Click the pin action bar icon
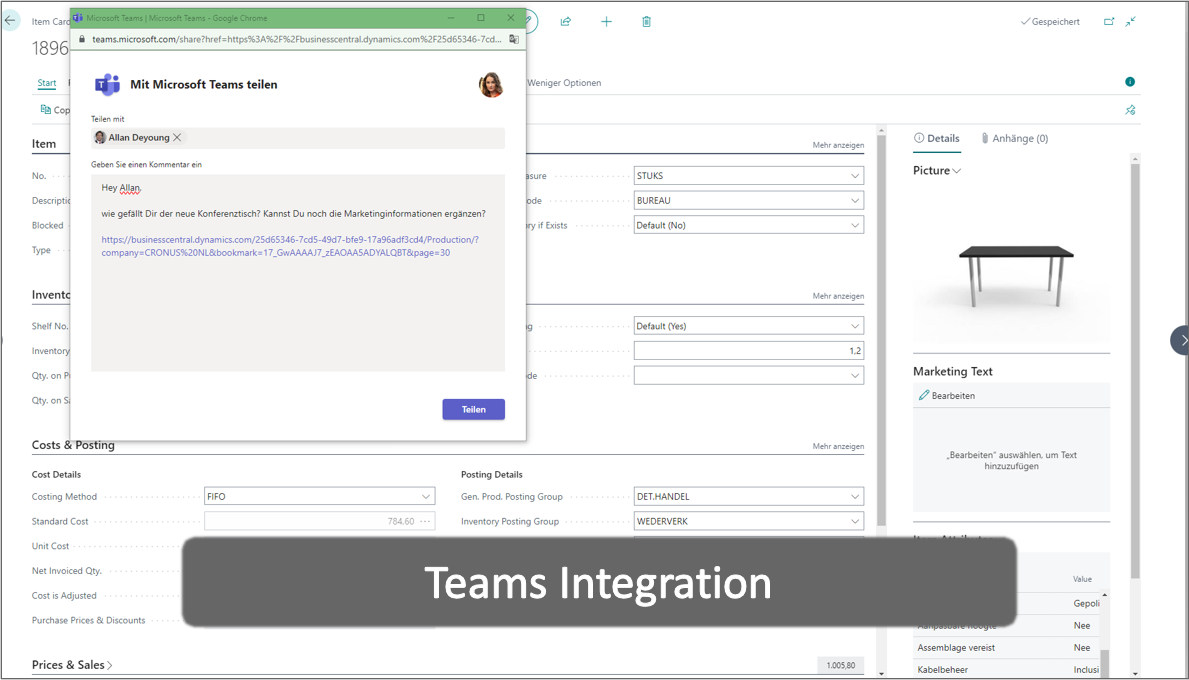 (1130, 110)
